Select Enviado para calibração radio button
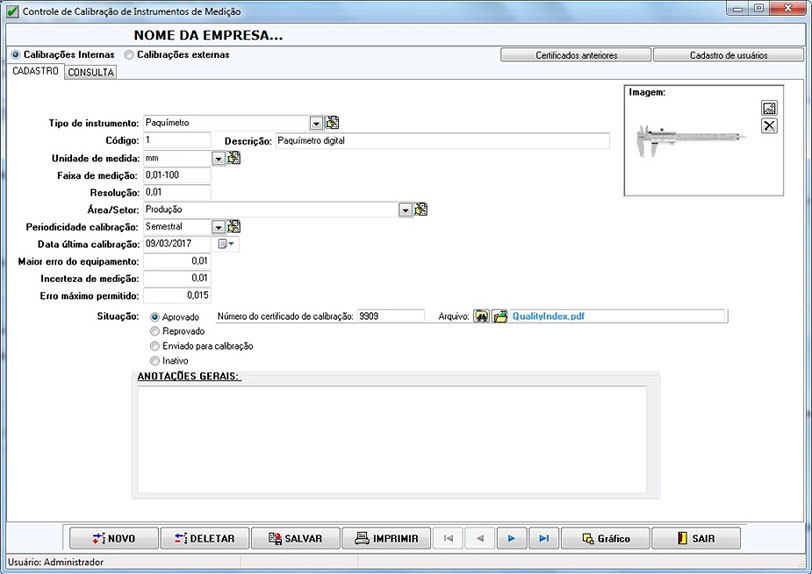 (x=154, y=346)
